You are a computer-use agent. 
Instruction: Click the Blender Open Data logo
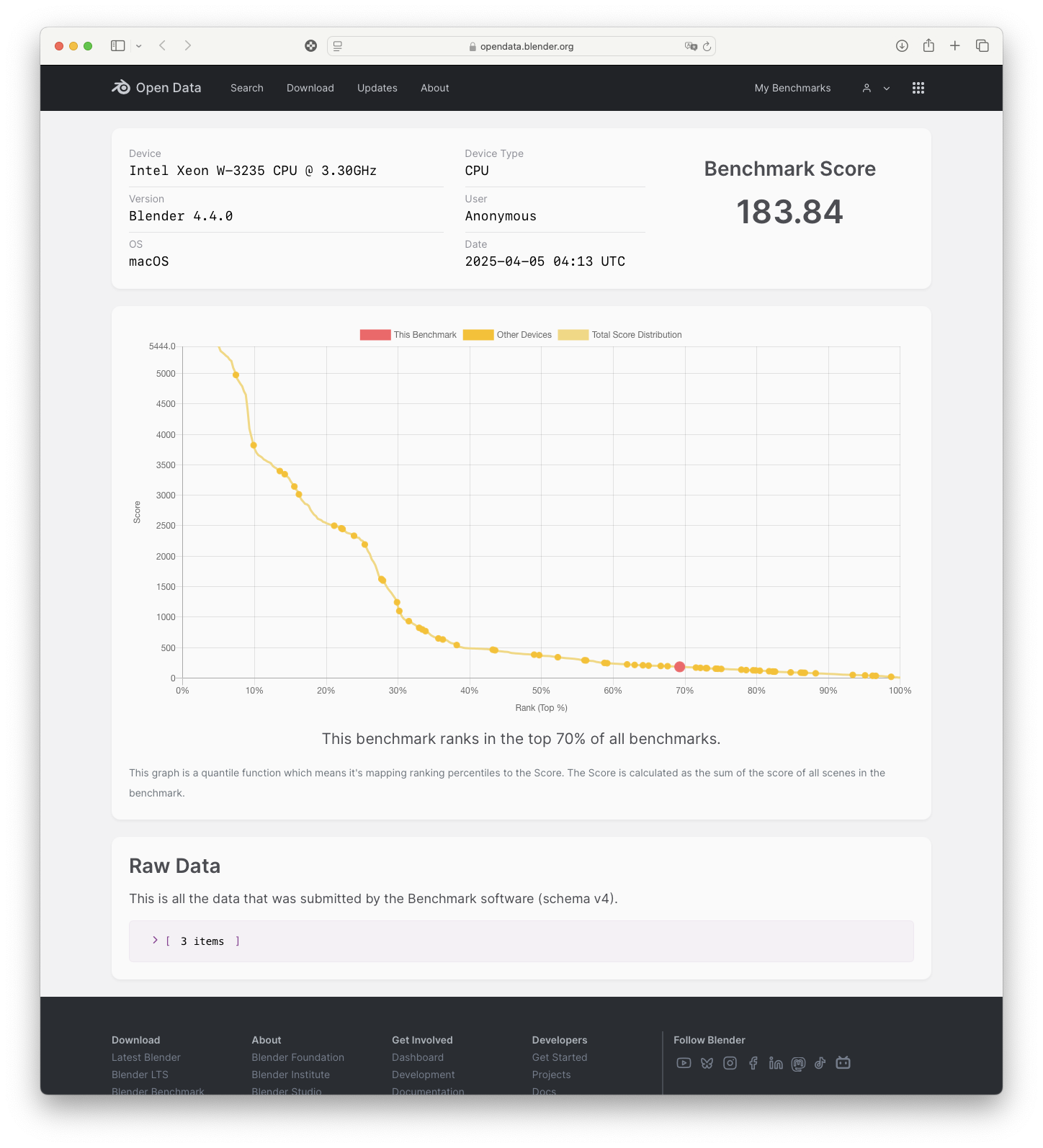(x=156, y=88)
